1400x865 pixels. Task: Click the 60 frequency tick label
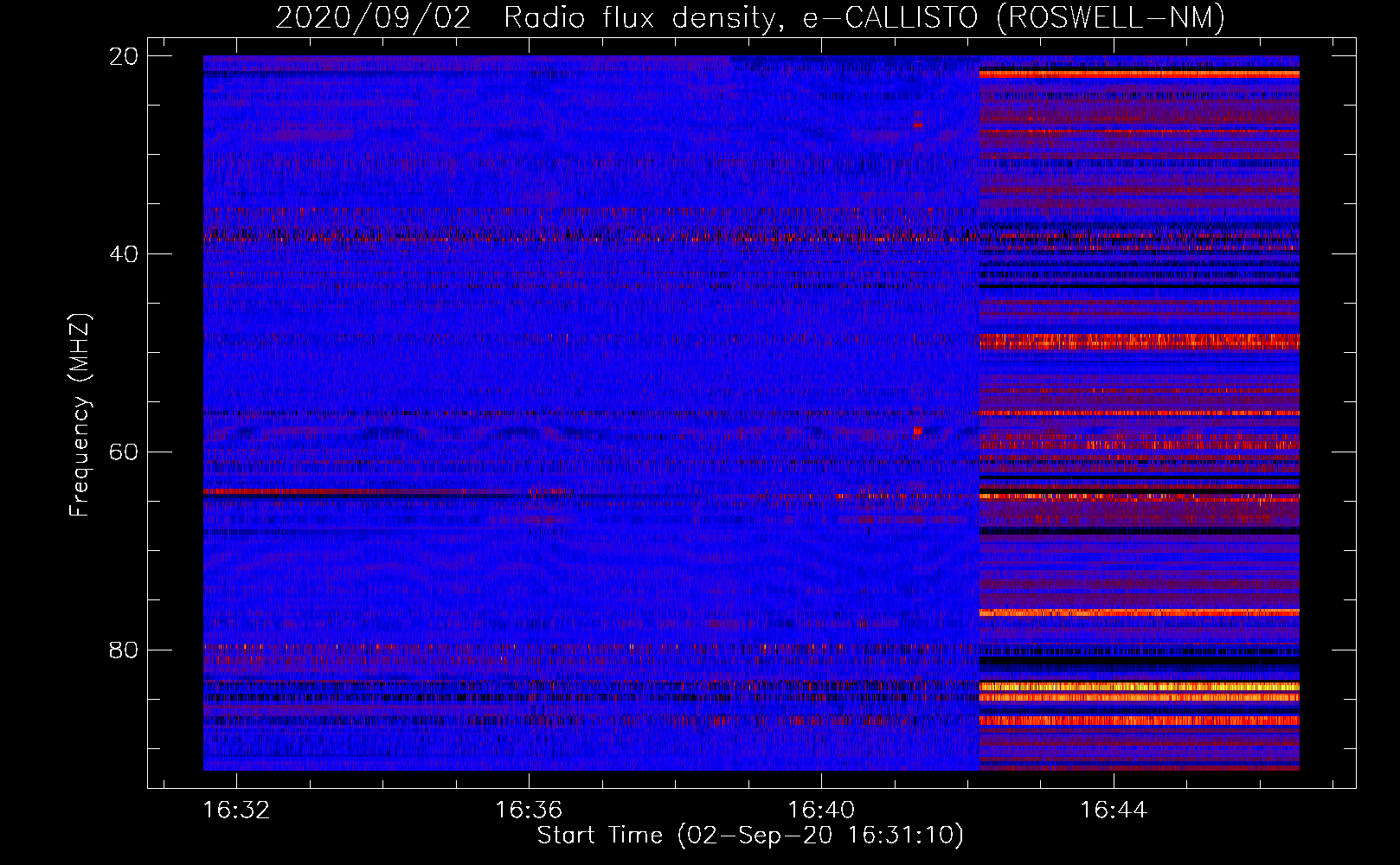[125, 452]
